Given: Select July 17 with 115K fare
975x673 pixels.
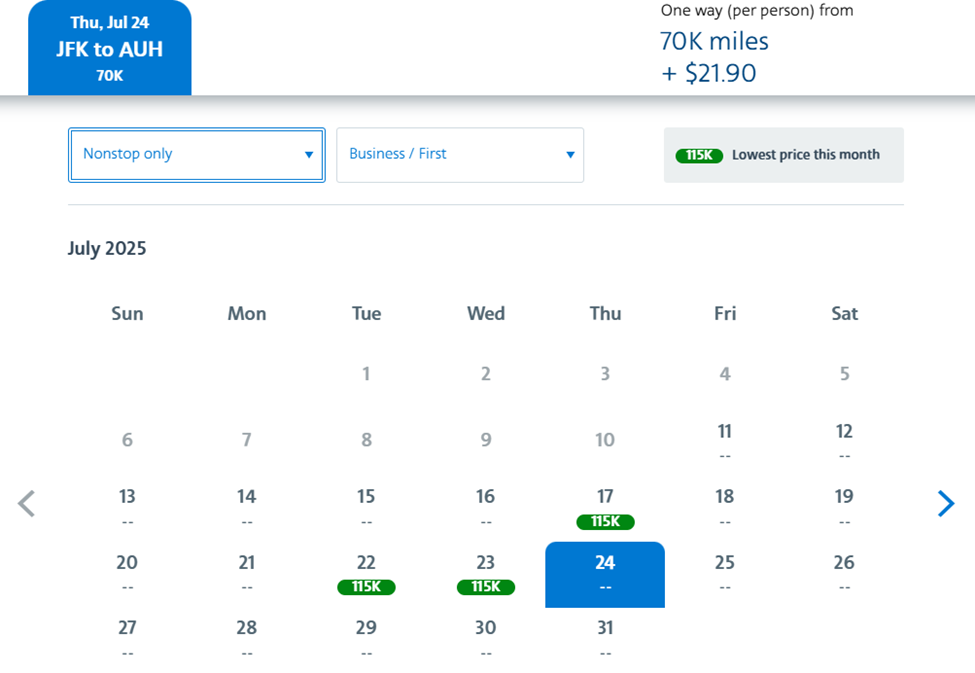Looking at the screenshot, I should tap(605, 508).
